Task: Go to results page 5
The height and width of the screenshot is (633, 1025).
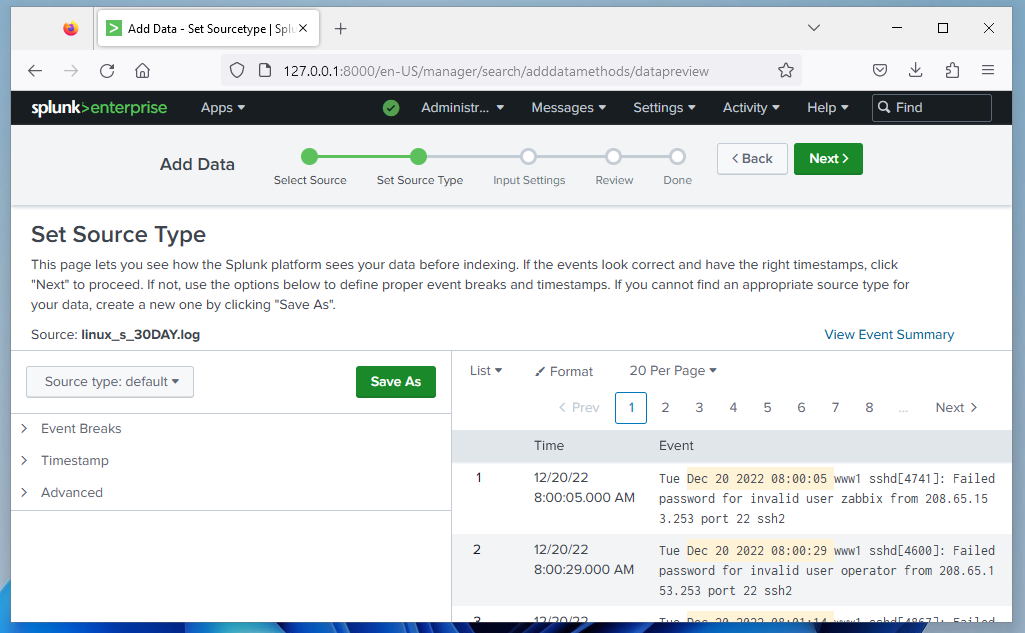Action: [767, 408]
